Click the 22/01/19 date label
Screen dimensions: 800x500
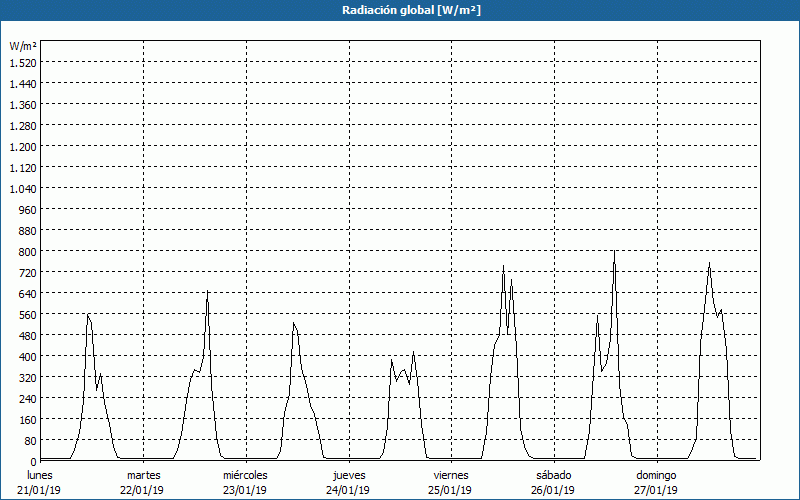(142, 490)
